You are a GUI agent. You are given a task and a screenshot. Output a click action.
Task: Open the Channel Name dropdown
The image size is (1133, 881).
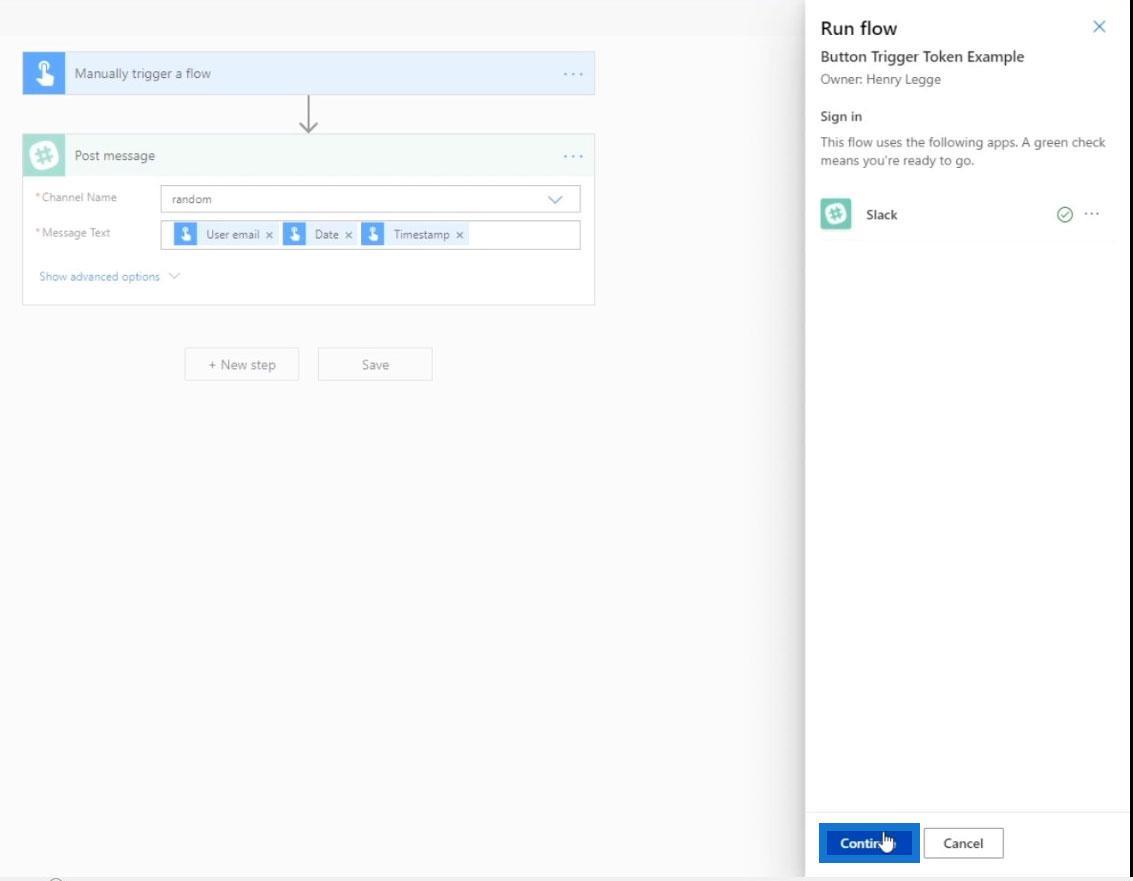555,199
